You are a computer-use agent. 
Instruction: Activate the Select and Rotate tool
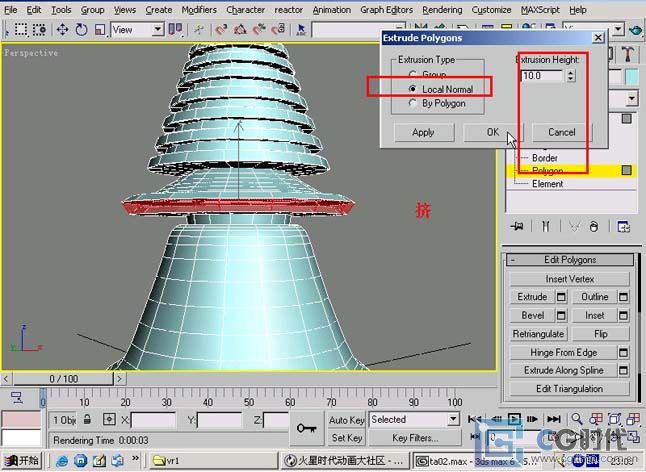click(x=81, y=30)
